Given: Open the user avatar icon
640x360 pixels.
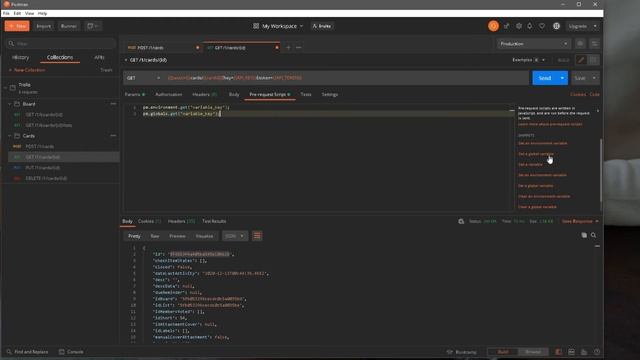Looking at the screenshot, I should (556, 26).
